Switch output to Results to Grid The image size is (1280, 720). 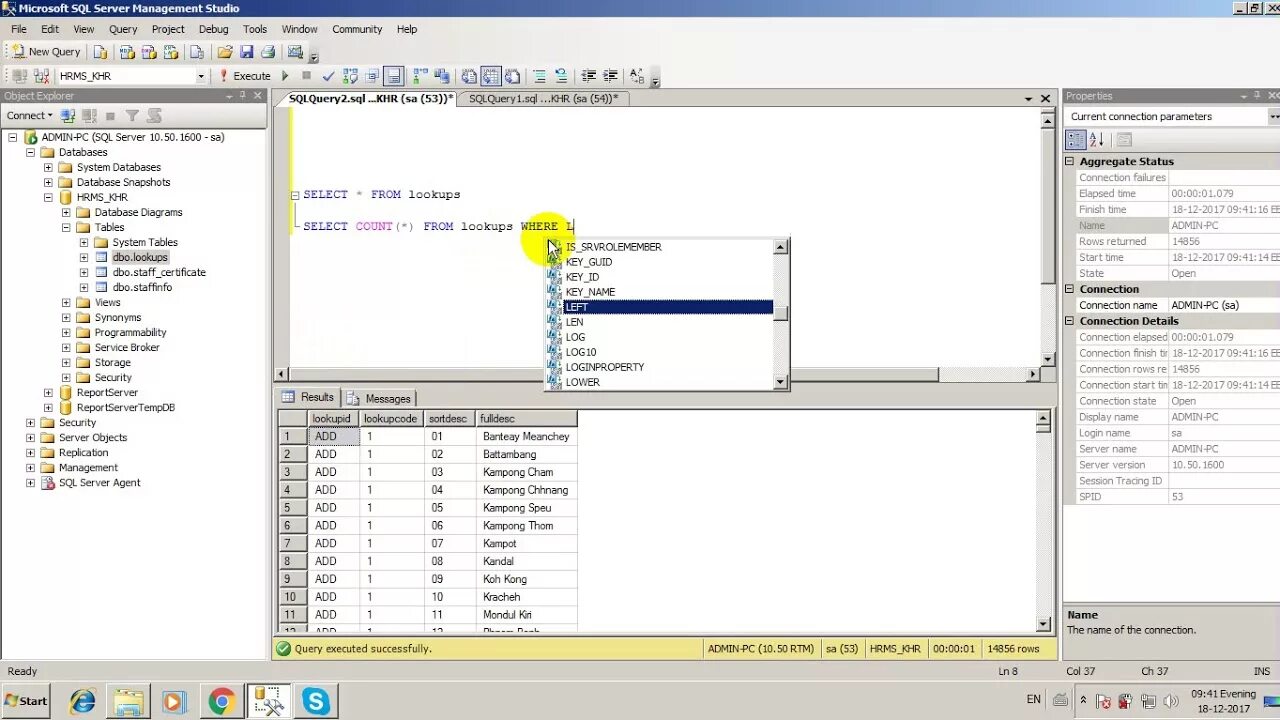491,76
